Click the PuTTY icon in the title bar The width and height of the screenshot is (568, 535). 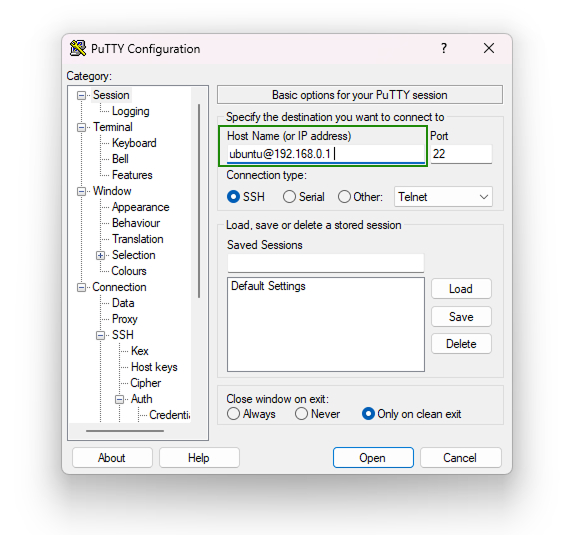click(78, 48)
